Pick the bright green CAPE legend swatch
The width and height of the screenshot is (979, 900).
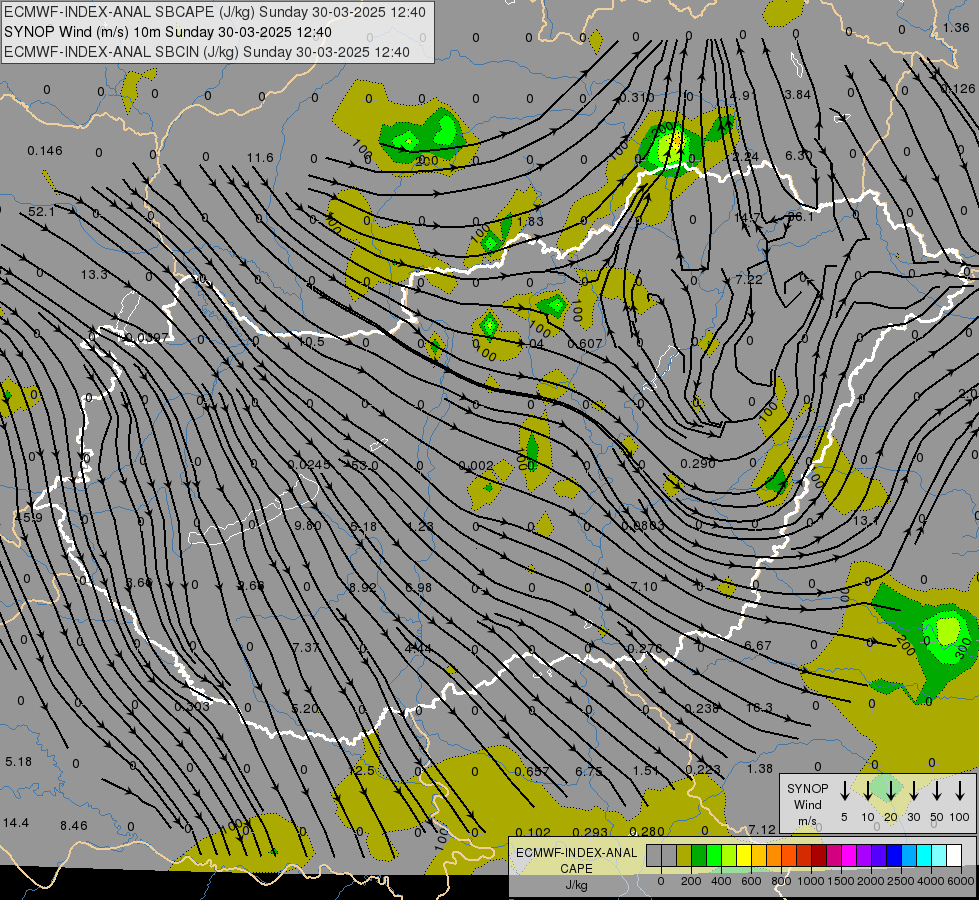click(714, 856)
